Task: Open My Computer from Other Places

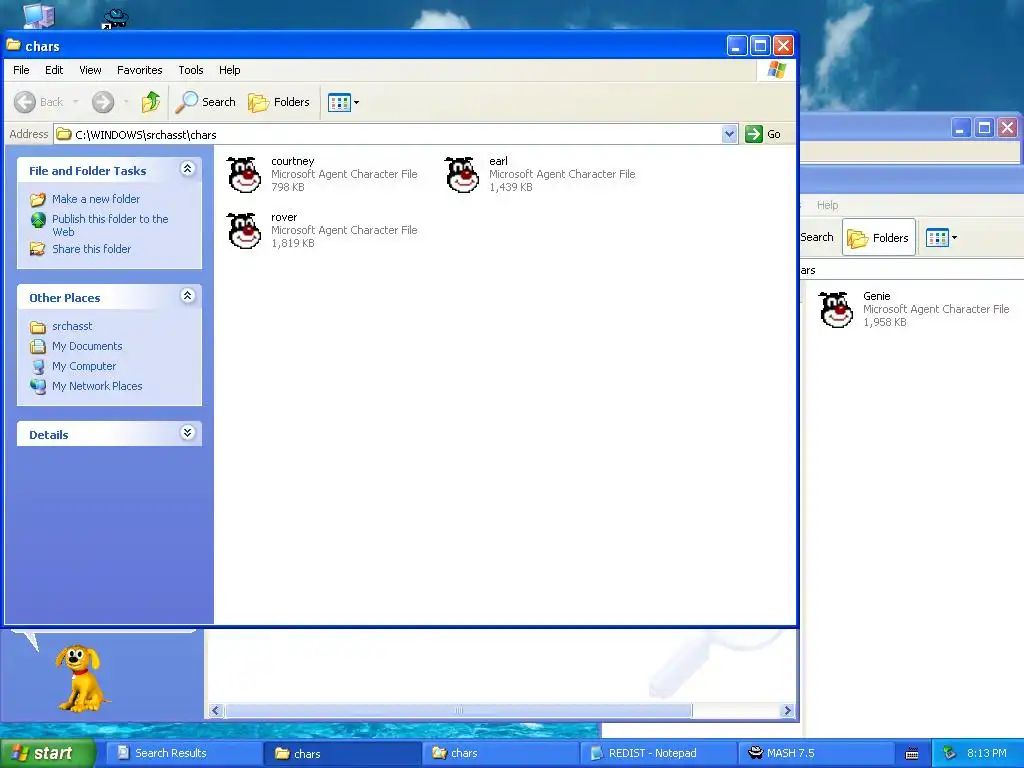Action: (x=84, y=366)
